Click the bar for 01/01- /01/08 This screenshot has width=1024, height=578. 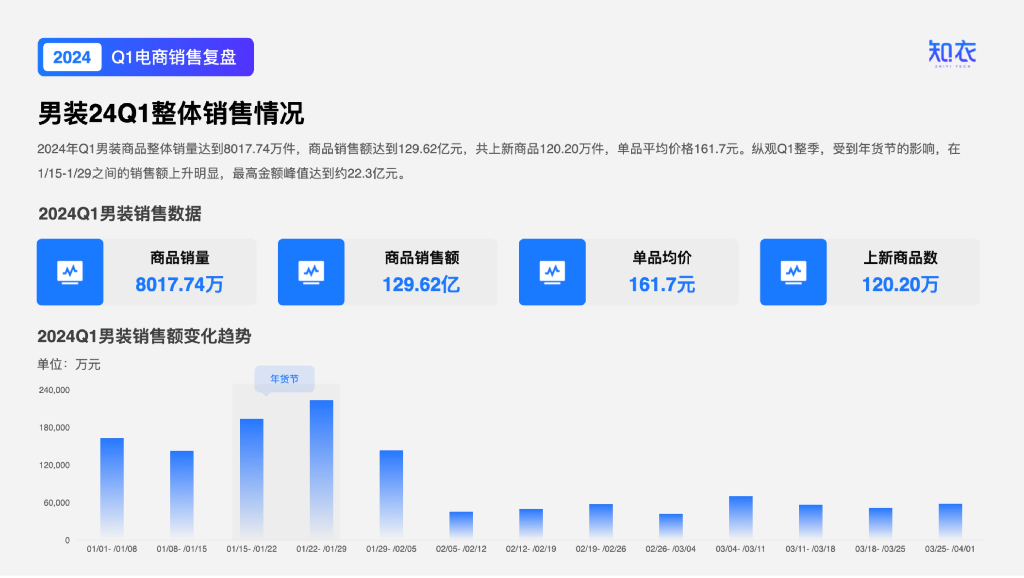112,489
